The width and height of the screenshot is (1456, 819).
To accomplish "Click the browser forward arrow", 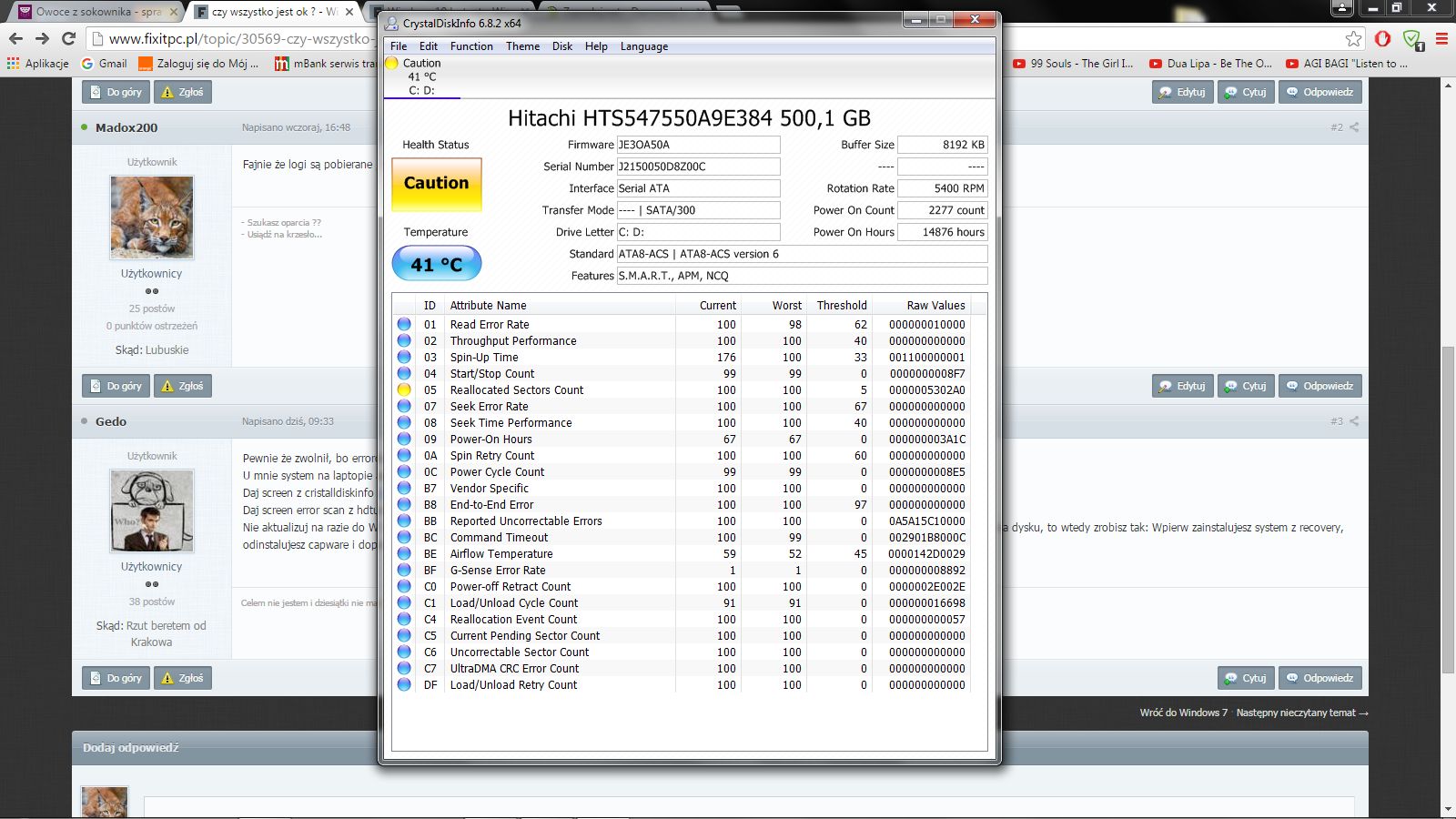I will pyautogui.click(x=42, y=38).
